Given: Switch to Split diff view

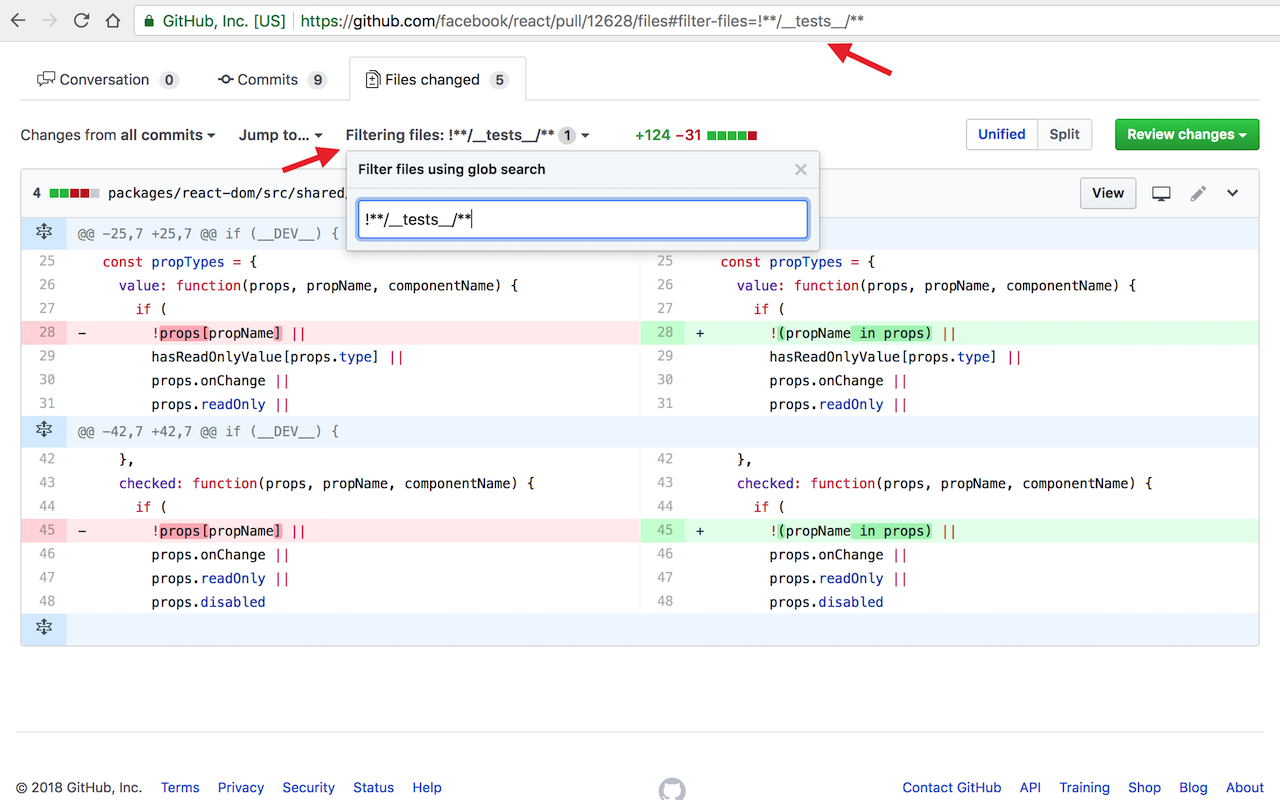Looking at the screenshot, I should point(1064,134).
